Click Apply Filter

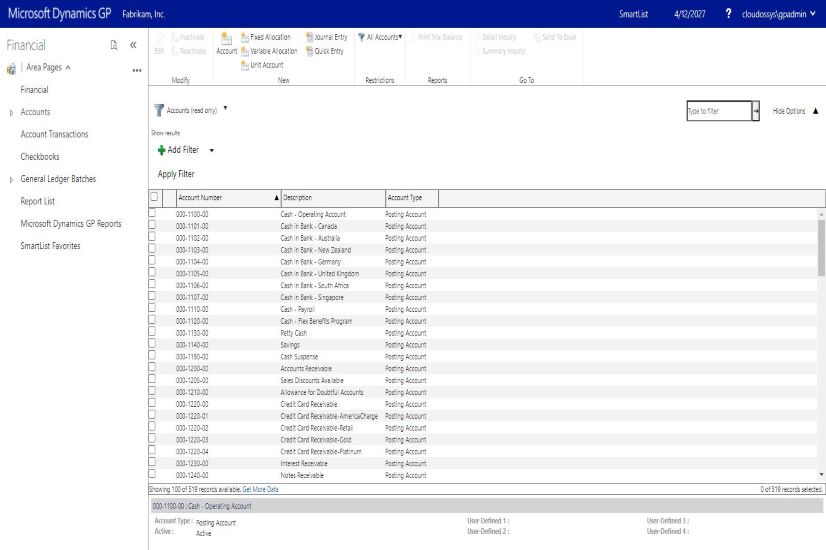(x=176, y=174)
